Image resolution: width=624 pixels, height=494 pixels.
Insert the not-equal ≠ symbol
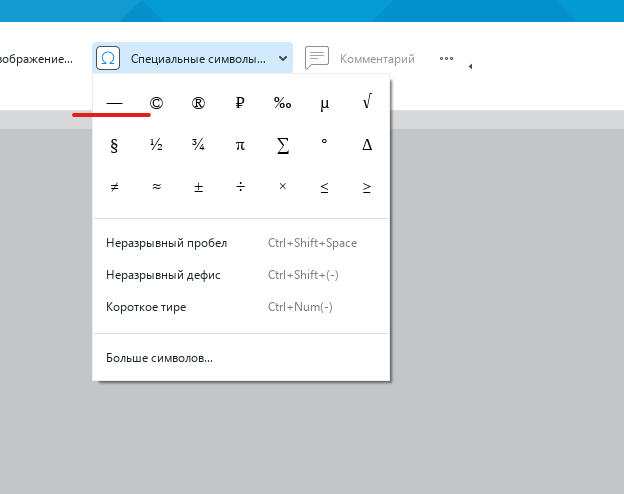[114, 187]
